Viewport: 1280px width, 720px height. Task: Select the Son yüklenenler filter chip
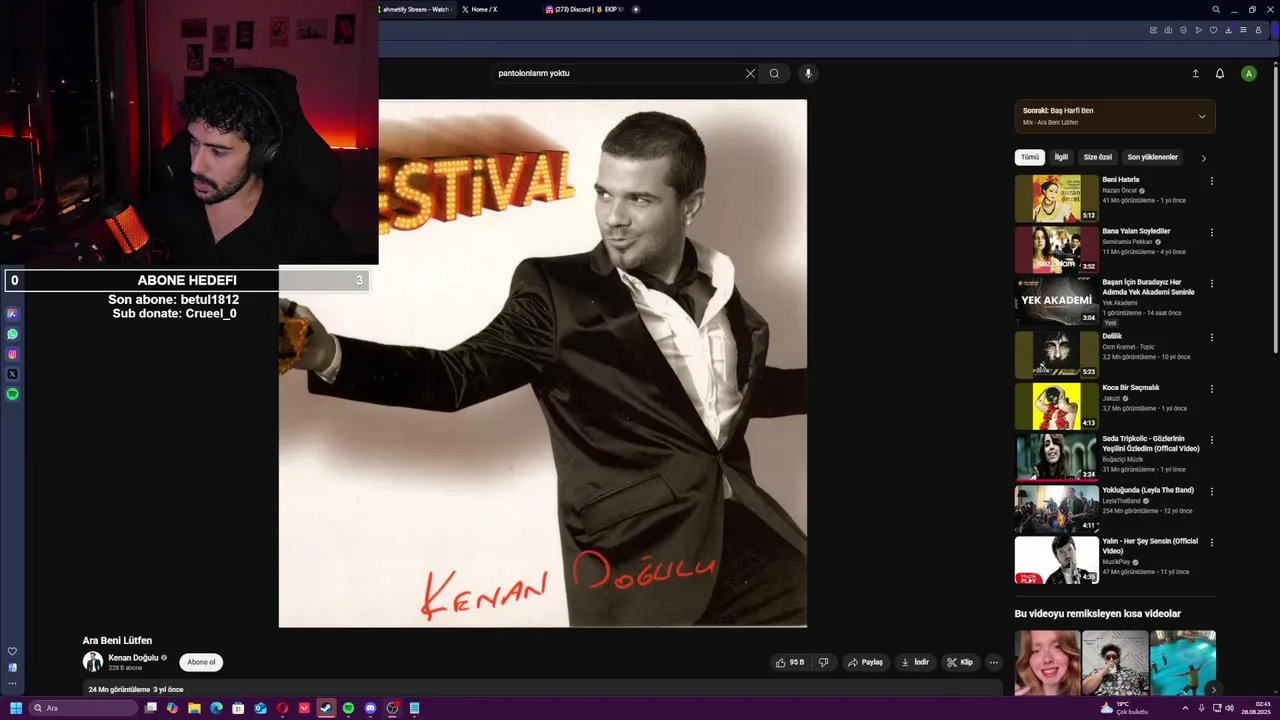(x=1152, y=157)
